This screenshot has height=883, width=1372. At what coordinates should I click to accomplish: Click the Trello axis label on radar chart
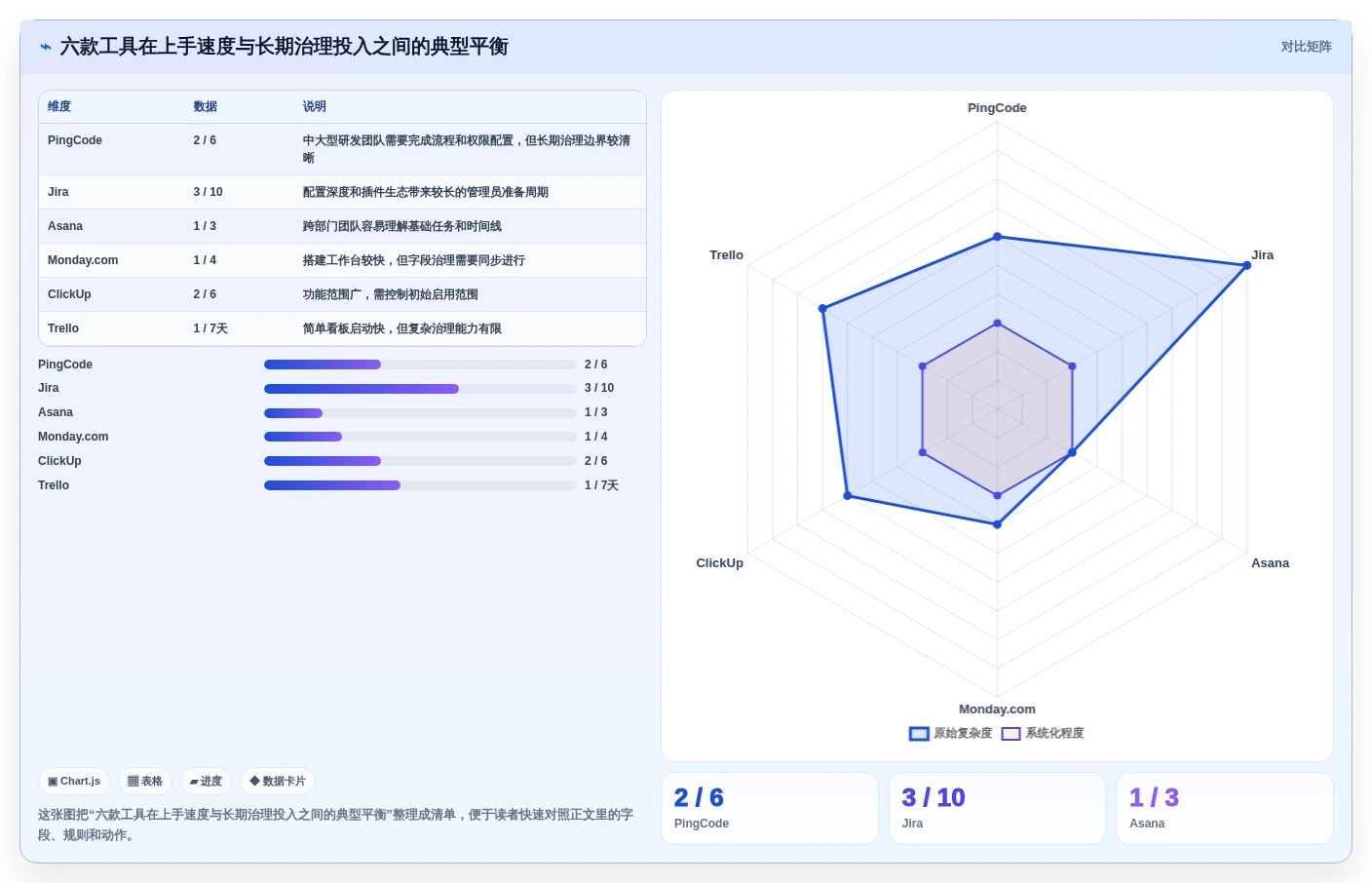[x=727, y=255]
